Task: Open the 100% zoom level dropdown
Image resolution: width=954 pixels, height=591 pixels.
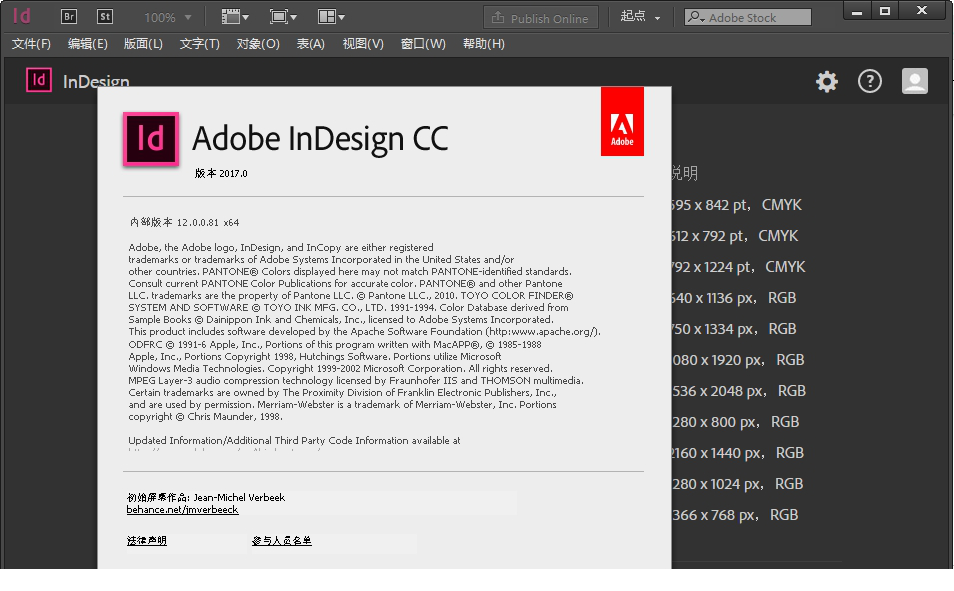Action: pyautogui.click(x=167, y=18)
